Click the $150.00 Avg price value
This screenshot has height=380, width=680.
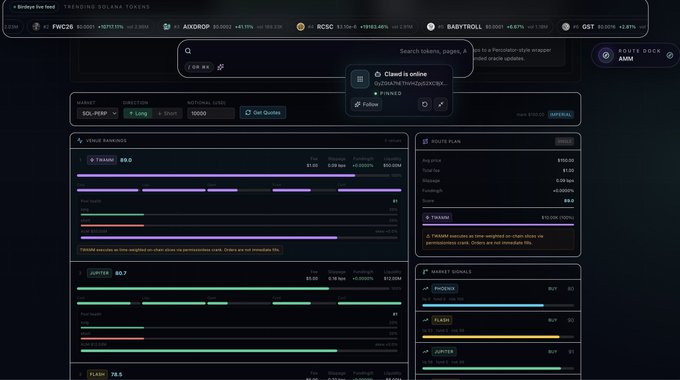point(566,161)
